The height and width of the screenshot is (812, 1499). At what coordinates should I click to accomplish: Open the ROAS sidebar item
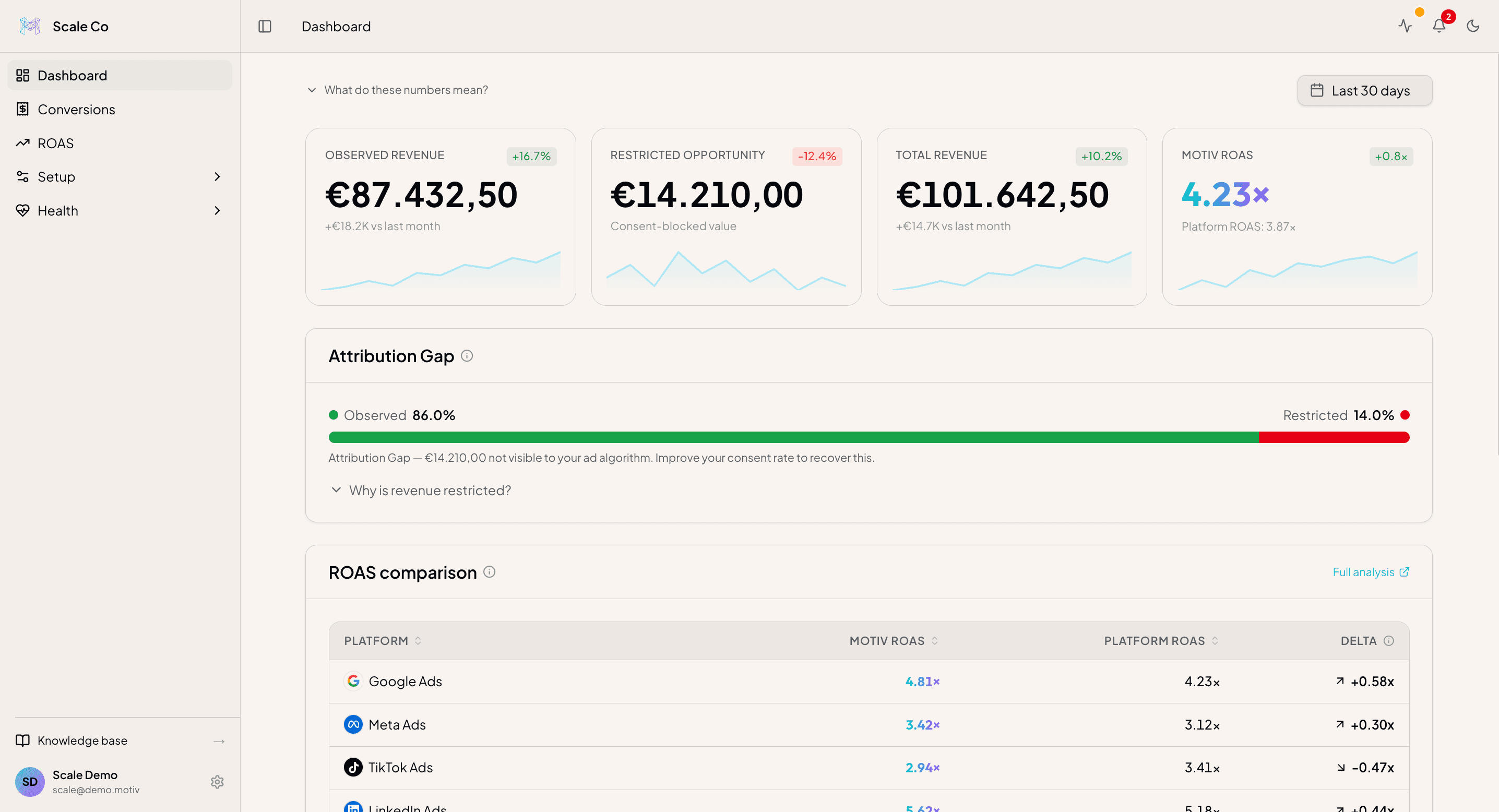tap(120, 143)
